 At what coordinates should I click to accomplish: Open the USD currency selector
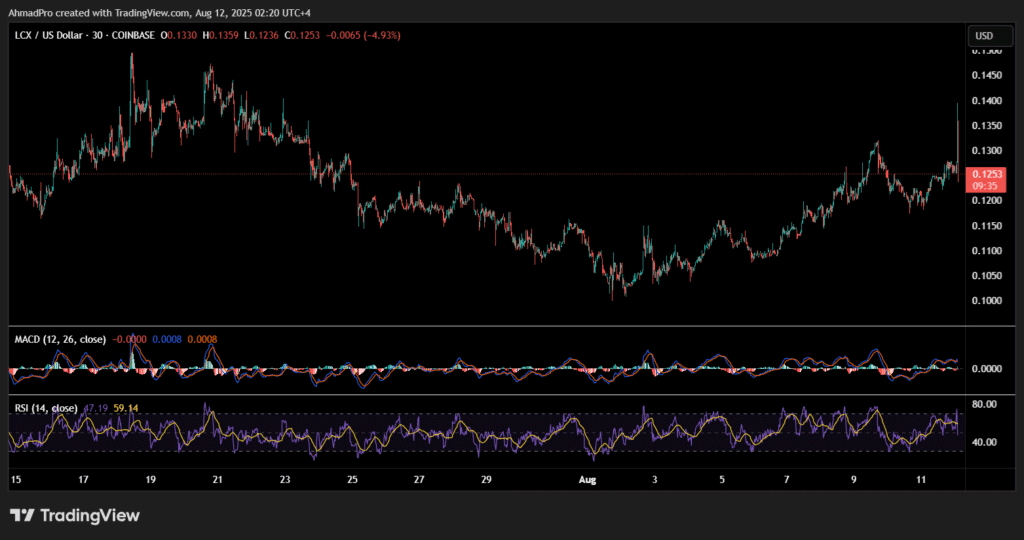[989, 36]
